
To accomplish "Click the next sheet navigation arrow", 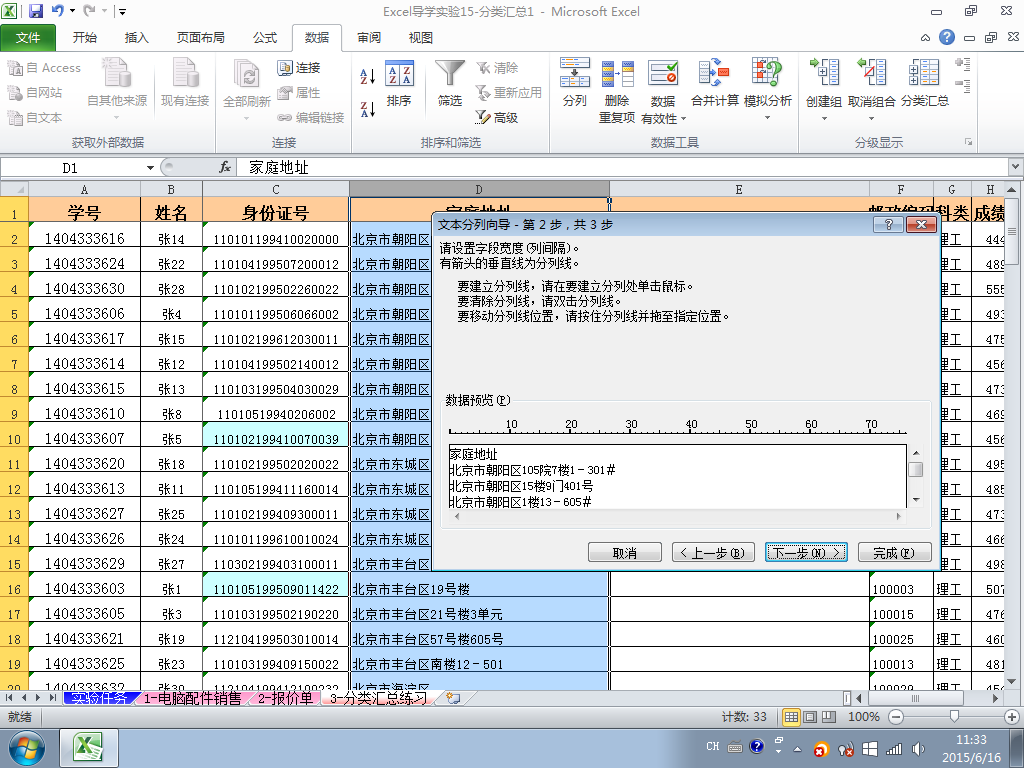I will (39, 698).
